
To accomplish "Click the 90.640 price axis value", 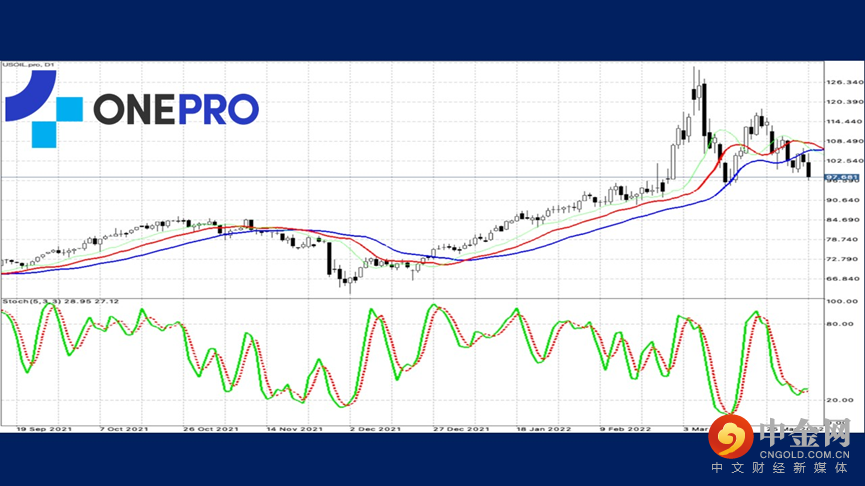I will pyautogui.click(x=844, y=200).
